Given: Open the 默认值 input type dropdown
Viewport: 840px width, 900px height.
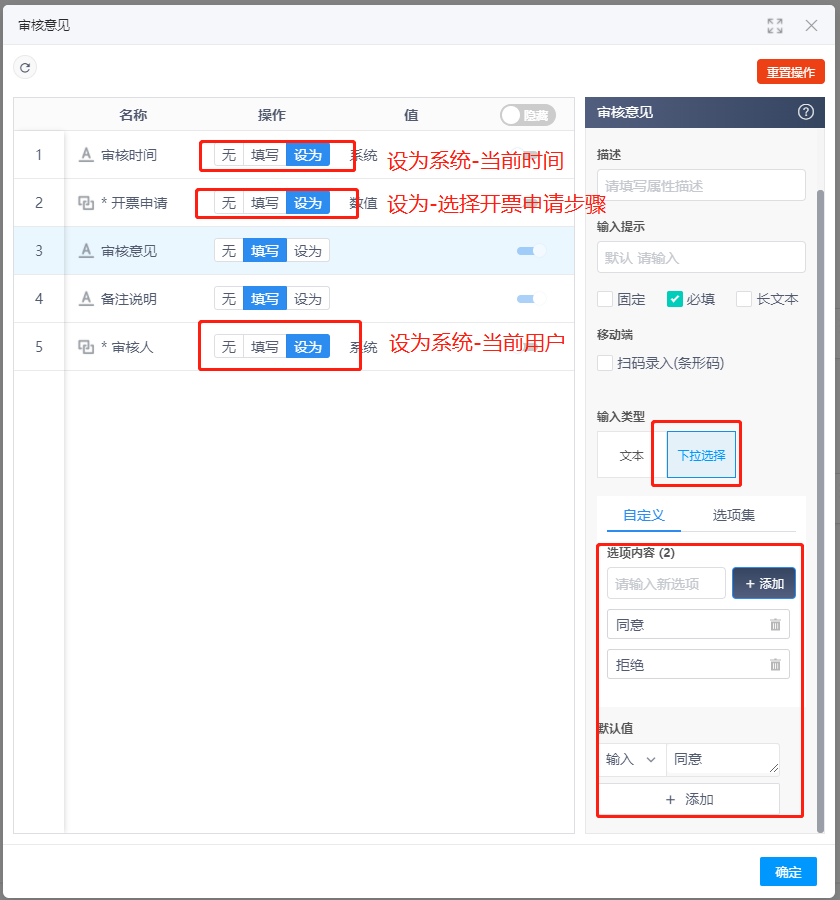Looking at the screenshot, I should pyautogui.click(x=632, y=759).
